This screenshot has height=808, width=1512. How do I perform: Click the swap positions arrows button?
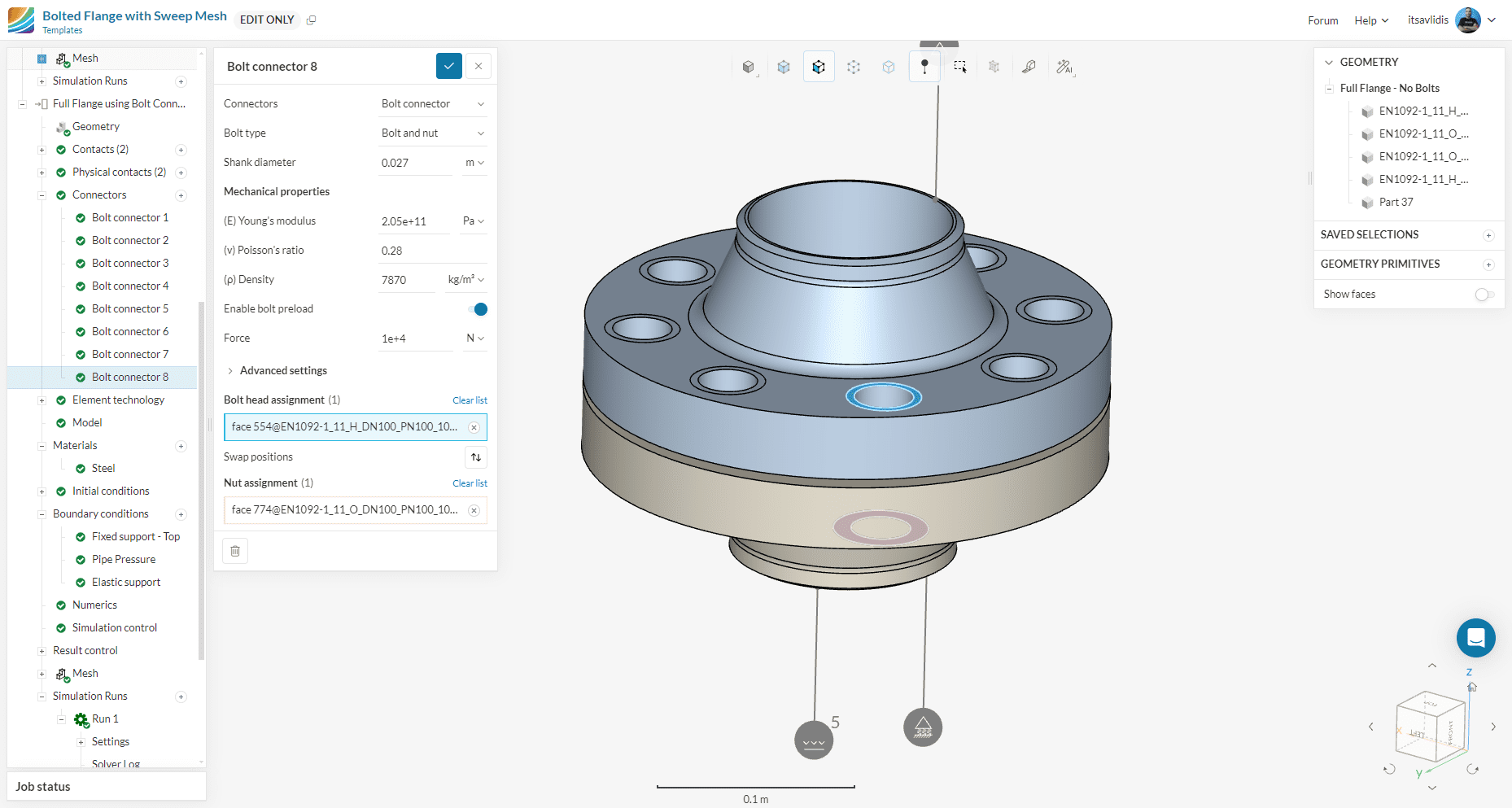pyautogui.click(x=476, y=457)
